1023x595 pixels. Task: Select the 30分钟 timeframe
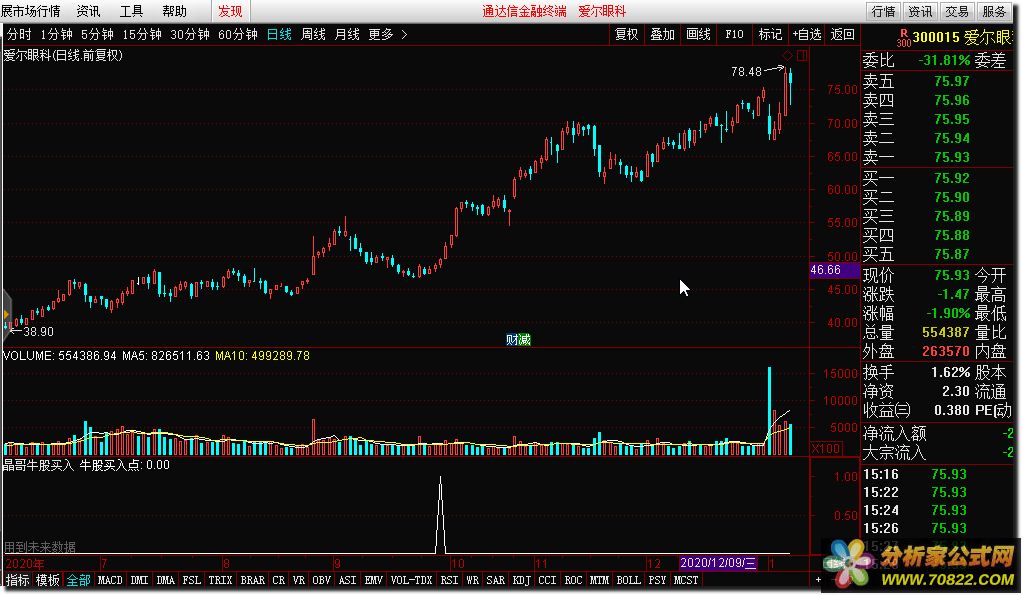tap(190, 35)
